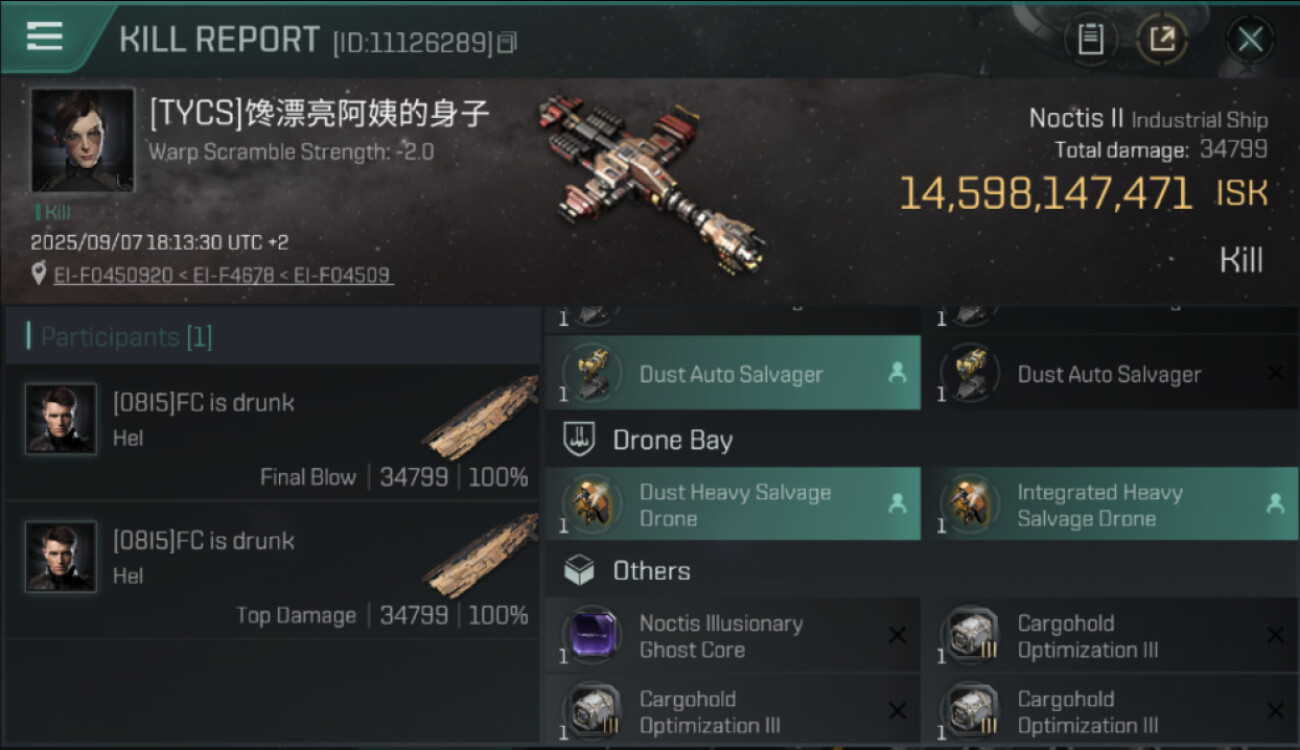Click the Drone Bay section icon
The image size is (1300, 750).
click(x=580, y=439)
